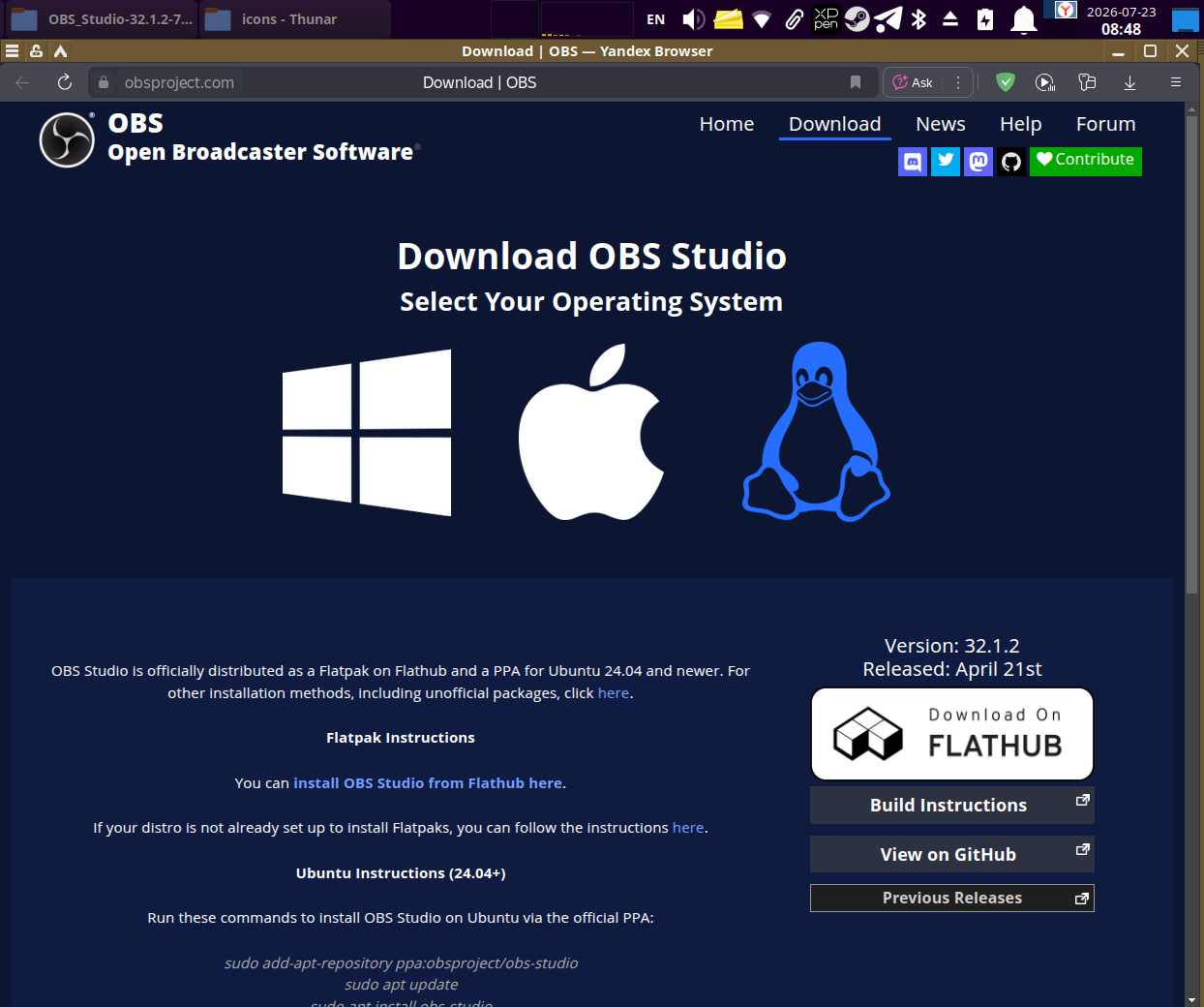
Task: Switch to OBS_Studio-32.1.2 taskbar window
Action: coord(100,19)
